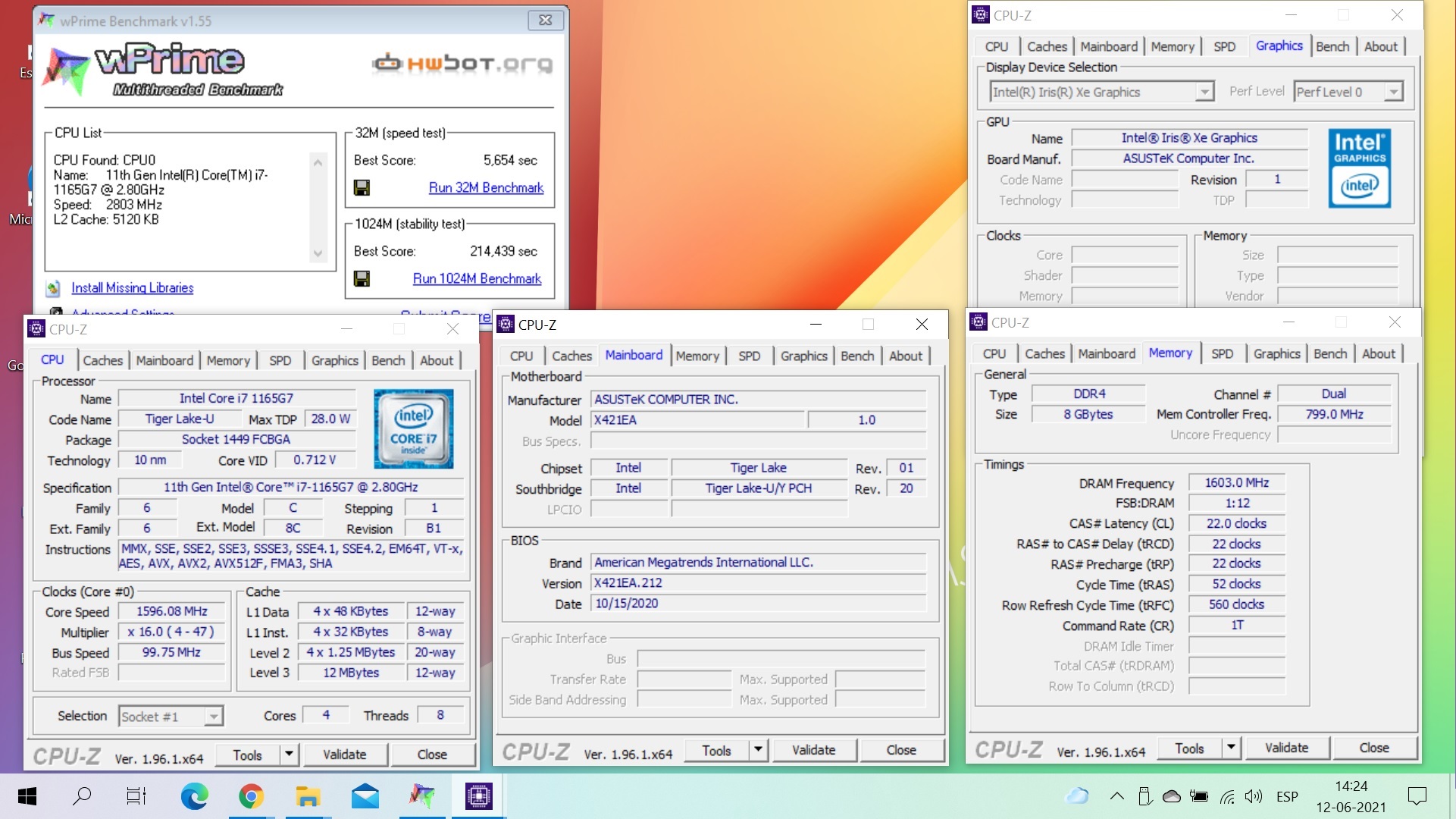Click Tools button in Memory window
This screenshot has width=1456, height=819.
pos(1189,748)
